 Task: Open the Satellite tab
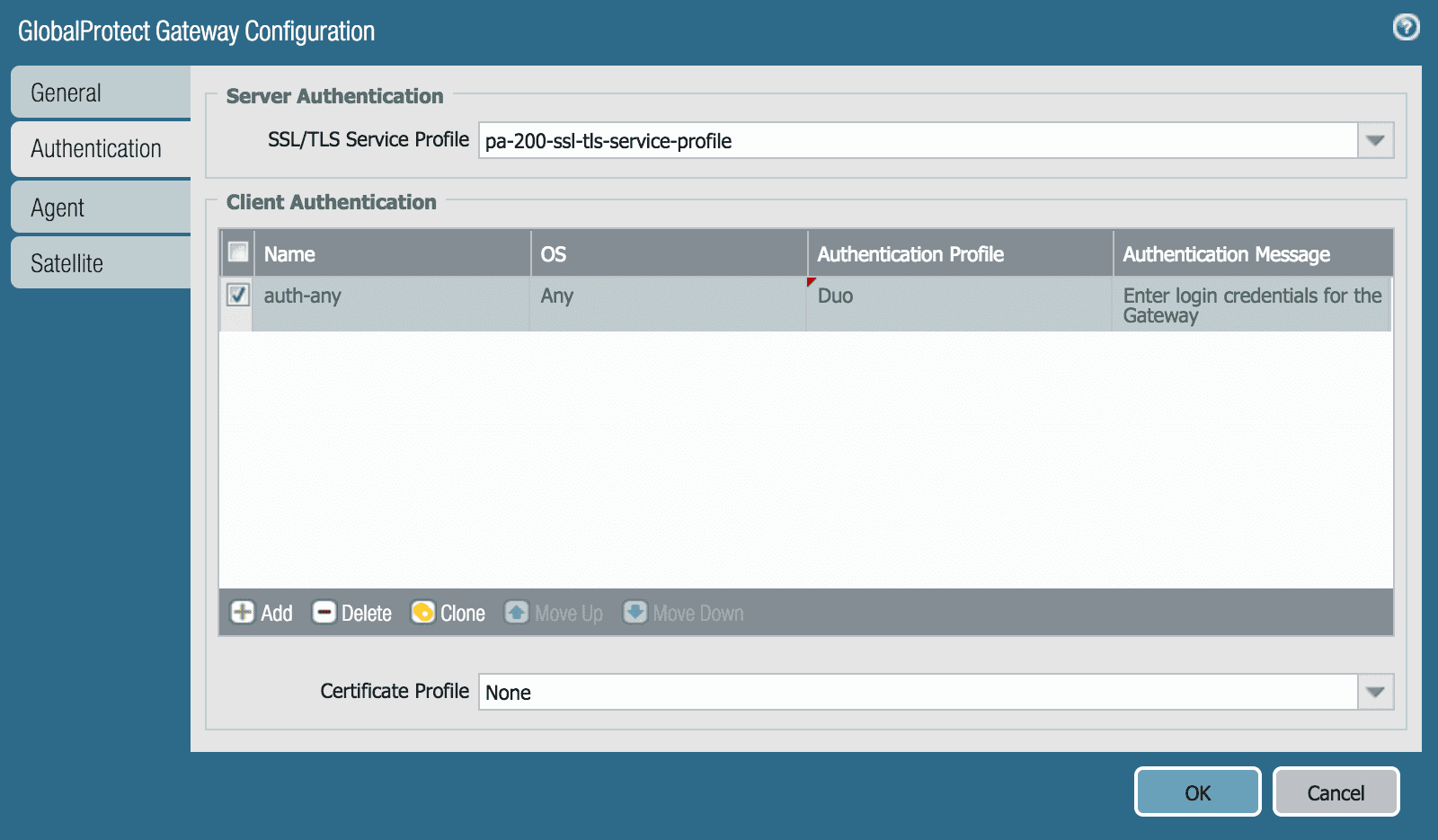(x=65, y=262)
